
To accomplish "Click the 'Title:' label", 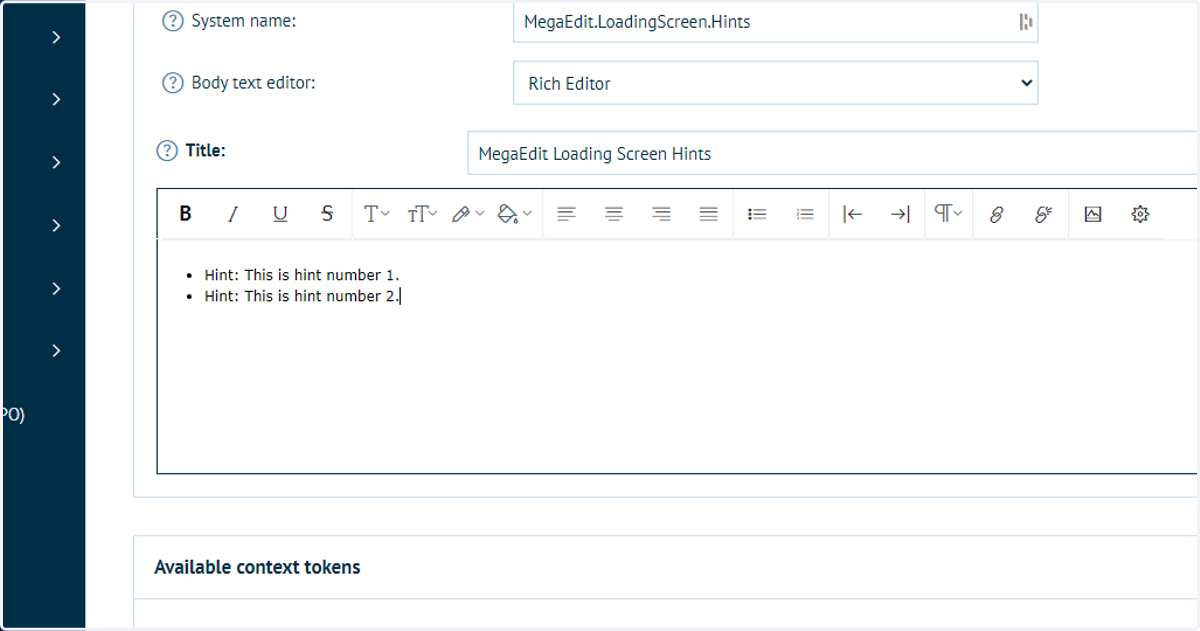I will (x=206, y=151).
